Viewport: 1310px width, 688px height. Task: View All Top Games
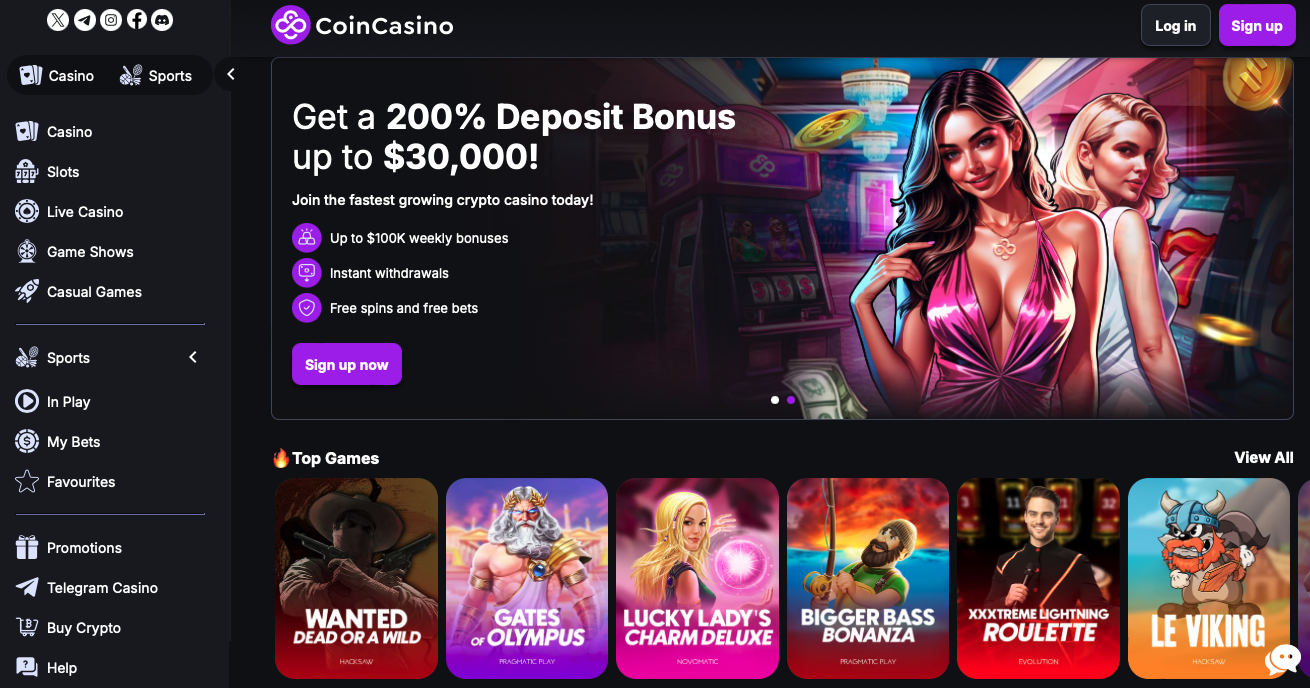point(1263,457)
